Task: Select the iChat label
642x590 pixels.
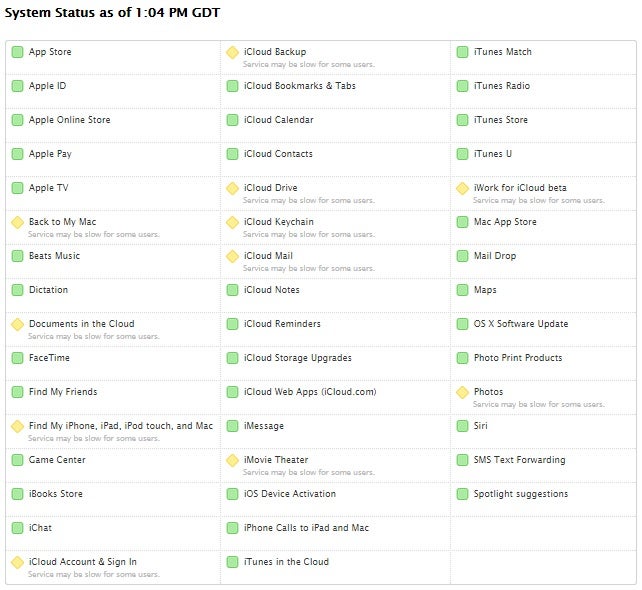Action: pyautogui.click(x=40, y=528)
